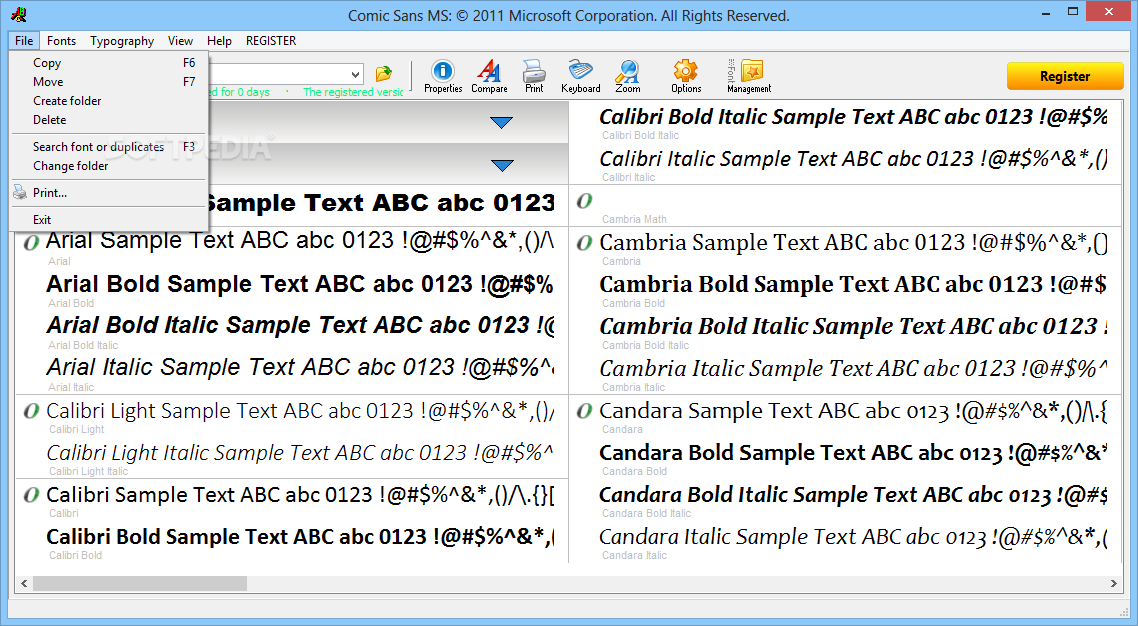Screen dimensions: 1138x626
Task: Choose Search font or duplicates
Action: [x=109, y=147]
